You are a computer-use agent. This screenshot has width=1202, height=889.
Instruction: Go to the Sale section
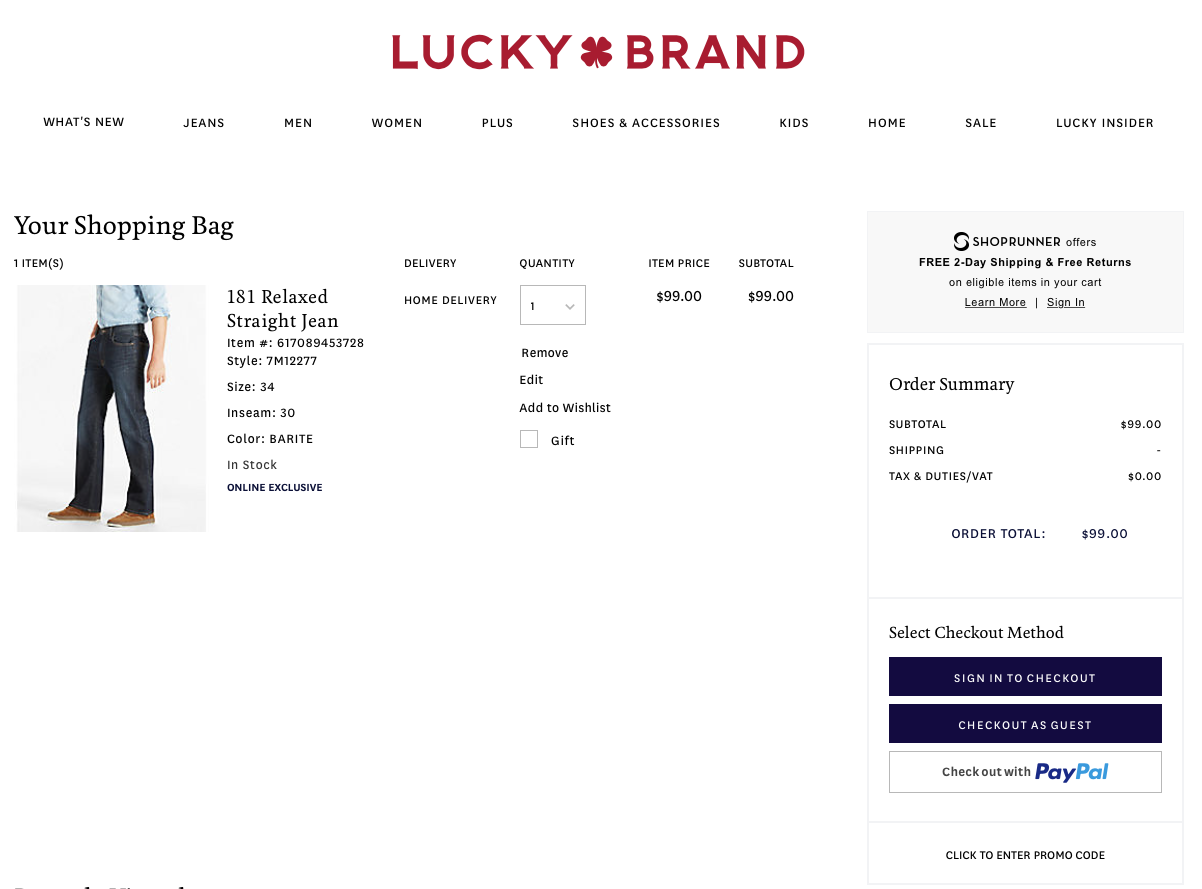(x=981, y=123)
